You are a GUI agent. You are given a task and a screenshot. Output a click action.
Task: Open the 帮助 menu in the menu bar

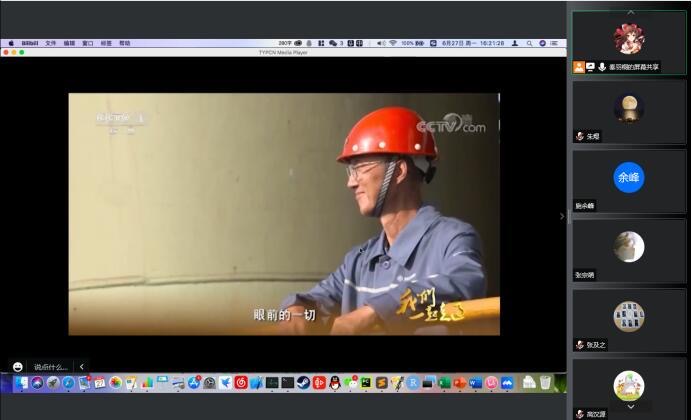124,43
